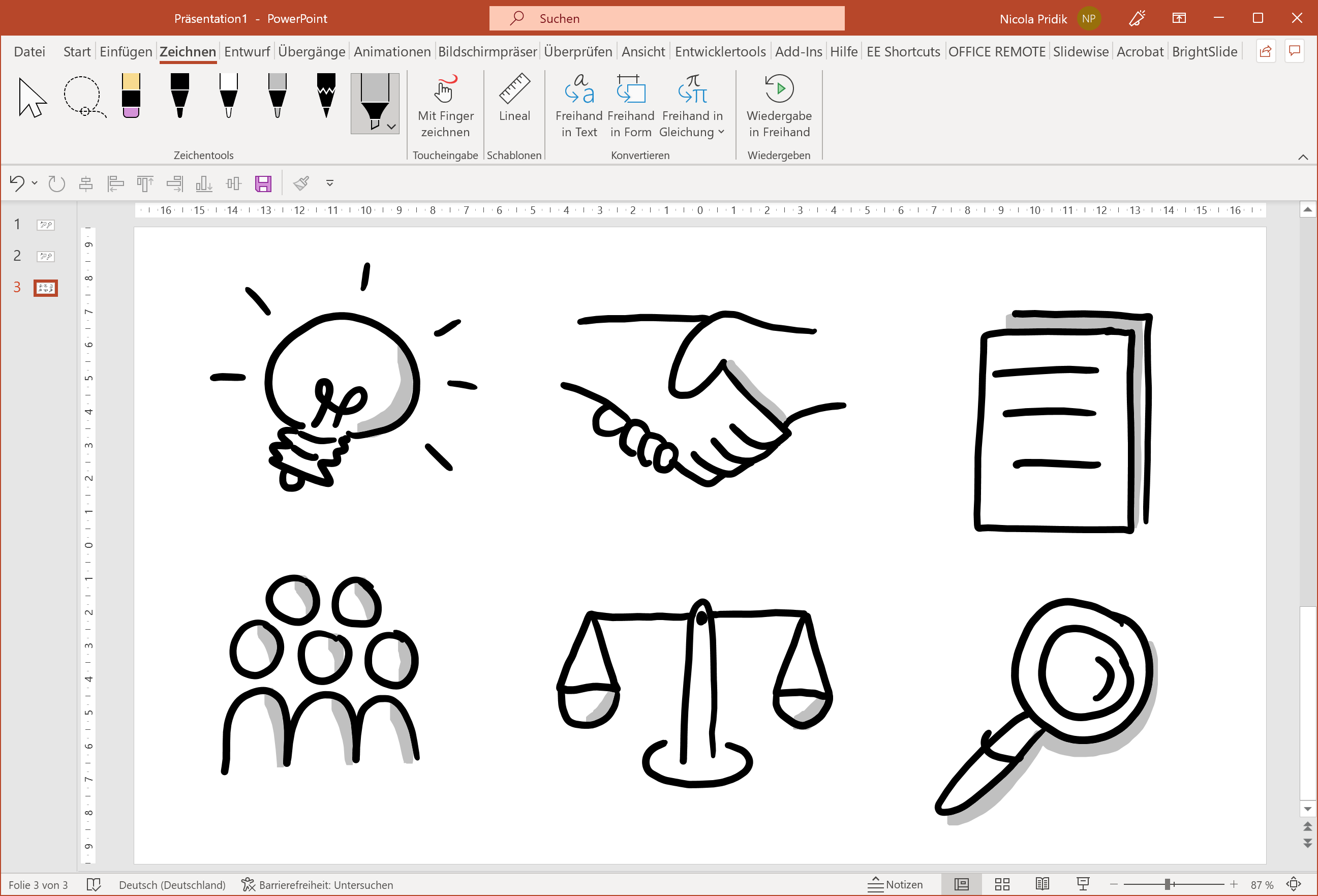Click the Zeichnen ribbon tab
The height and width of the screenshot is (896, 1318).
(x=187, y=51)
